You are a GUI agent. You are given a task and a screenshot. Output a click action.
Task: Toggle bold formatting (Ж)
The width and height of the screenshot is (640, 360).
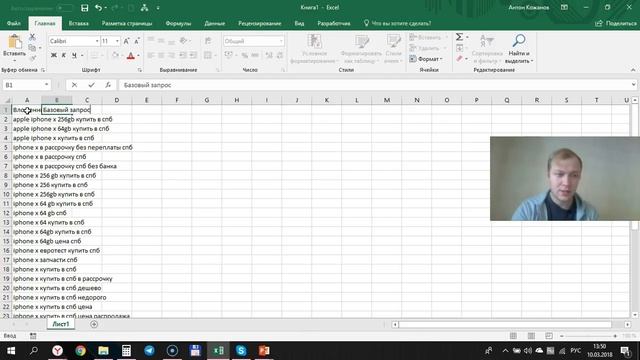(53, 56)
